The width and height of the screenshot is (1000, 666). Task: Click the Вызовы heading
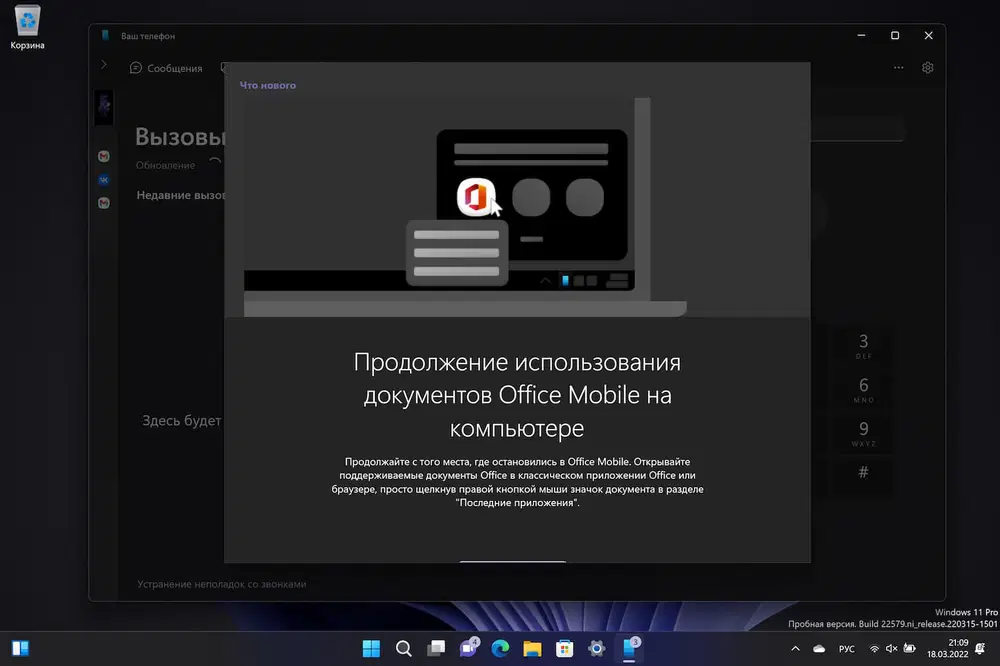click(180, 137)
